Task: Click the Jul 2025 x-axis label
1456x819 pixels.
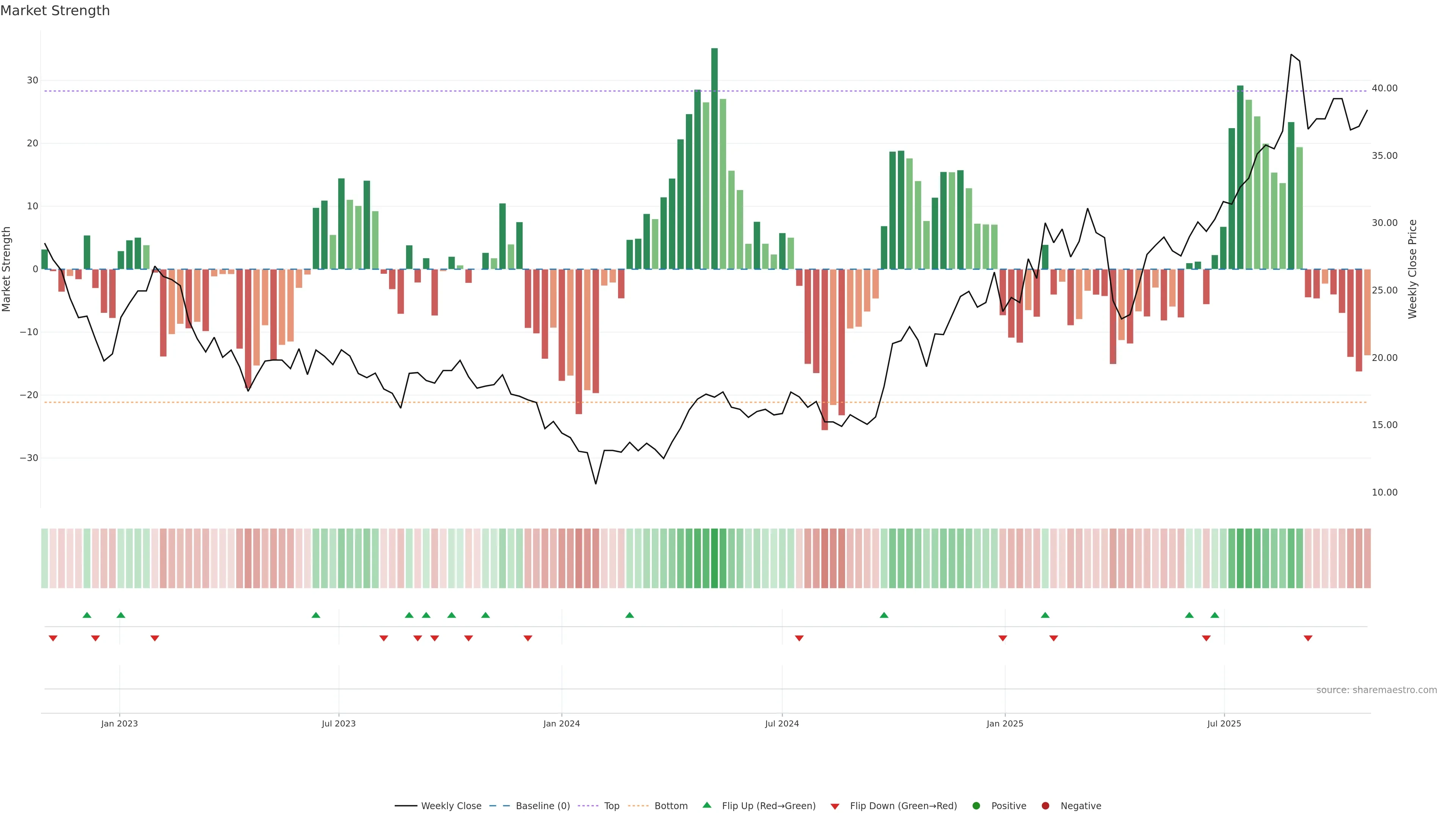Action: pyautogui.click(x=1224, y=723)
